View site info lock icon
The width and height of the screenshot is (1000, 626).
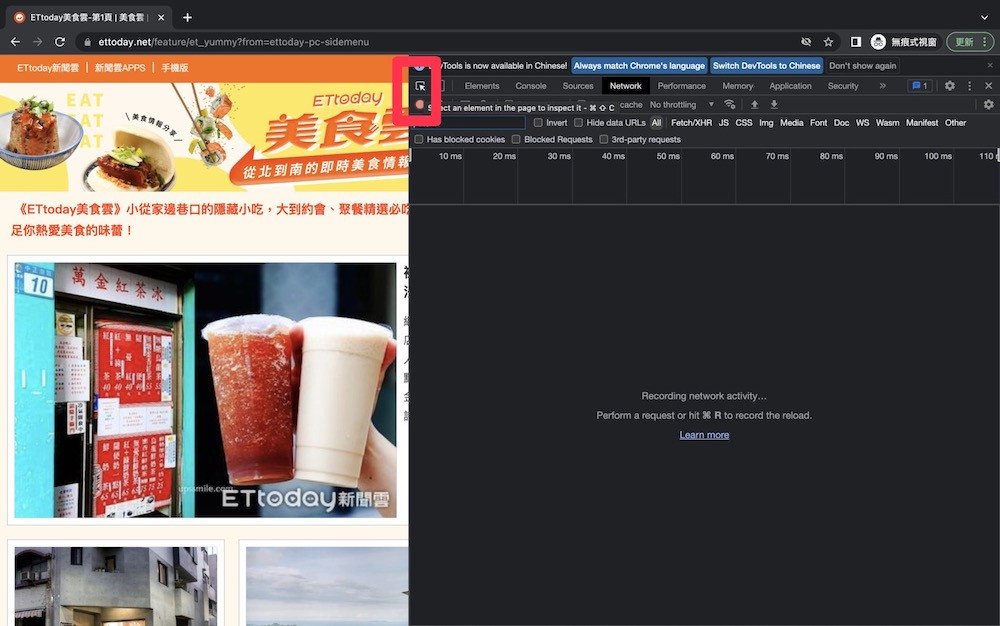pos(87,42)
